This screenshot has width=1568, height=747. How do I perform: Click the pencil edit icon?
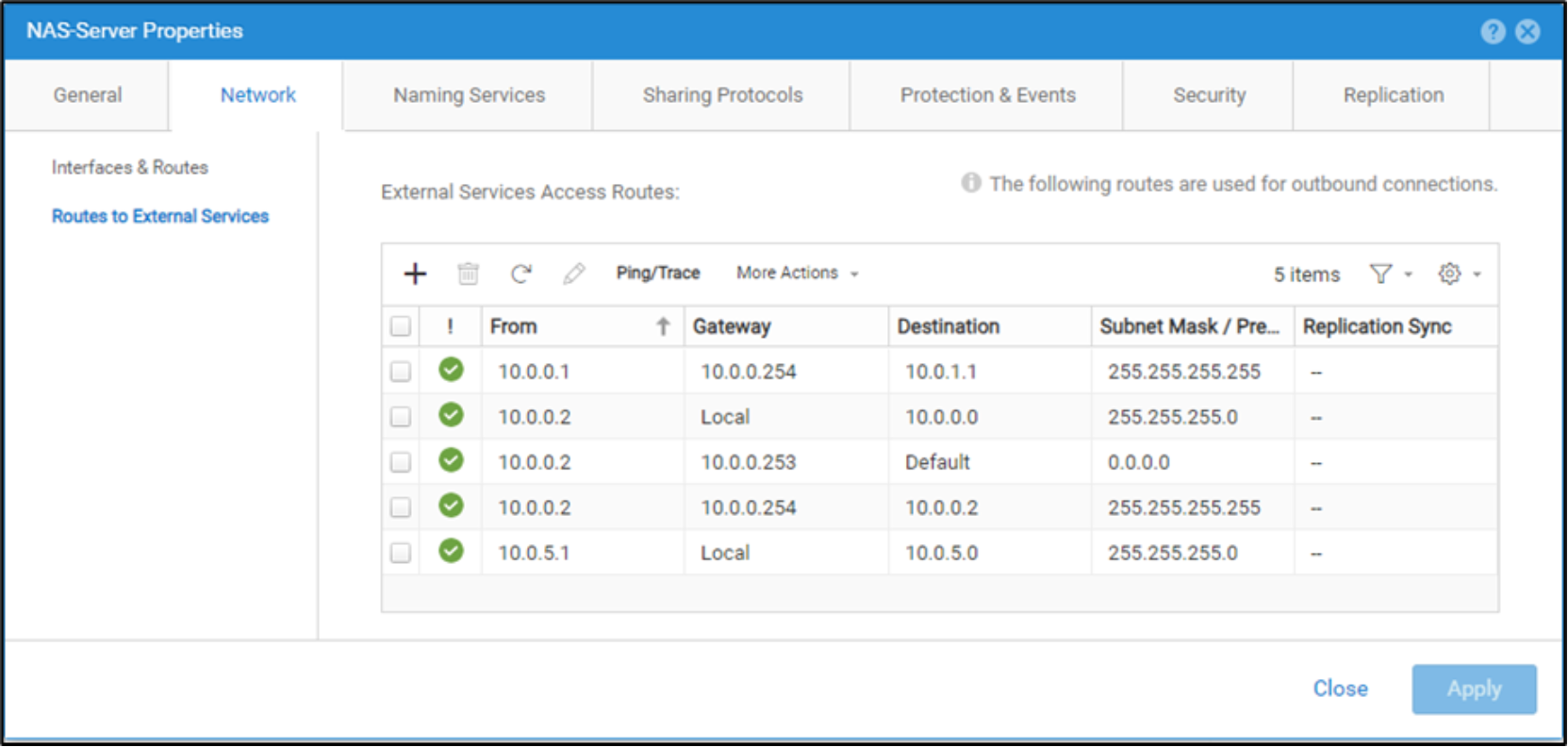573,274
